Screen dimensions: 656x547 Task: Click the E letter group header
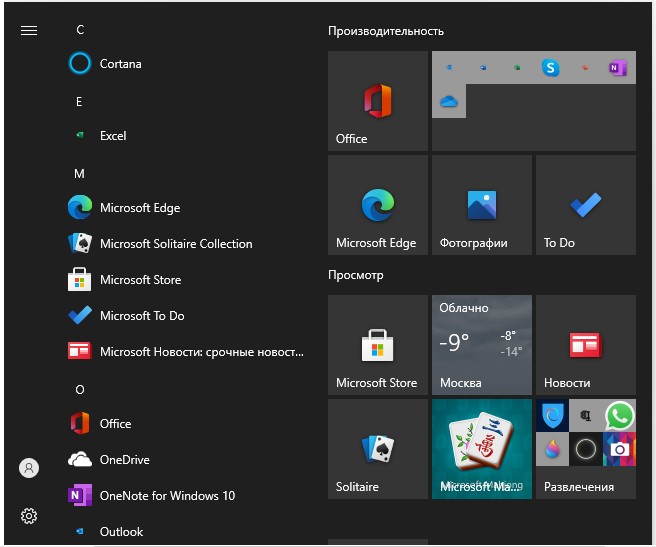pos(79,102)
